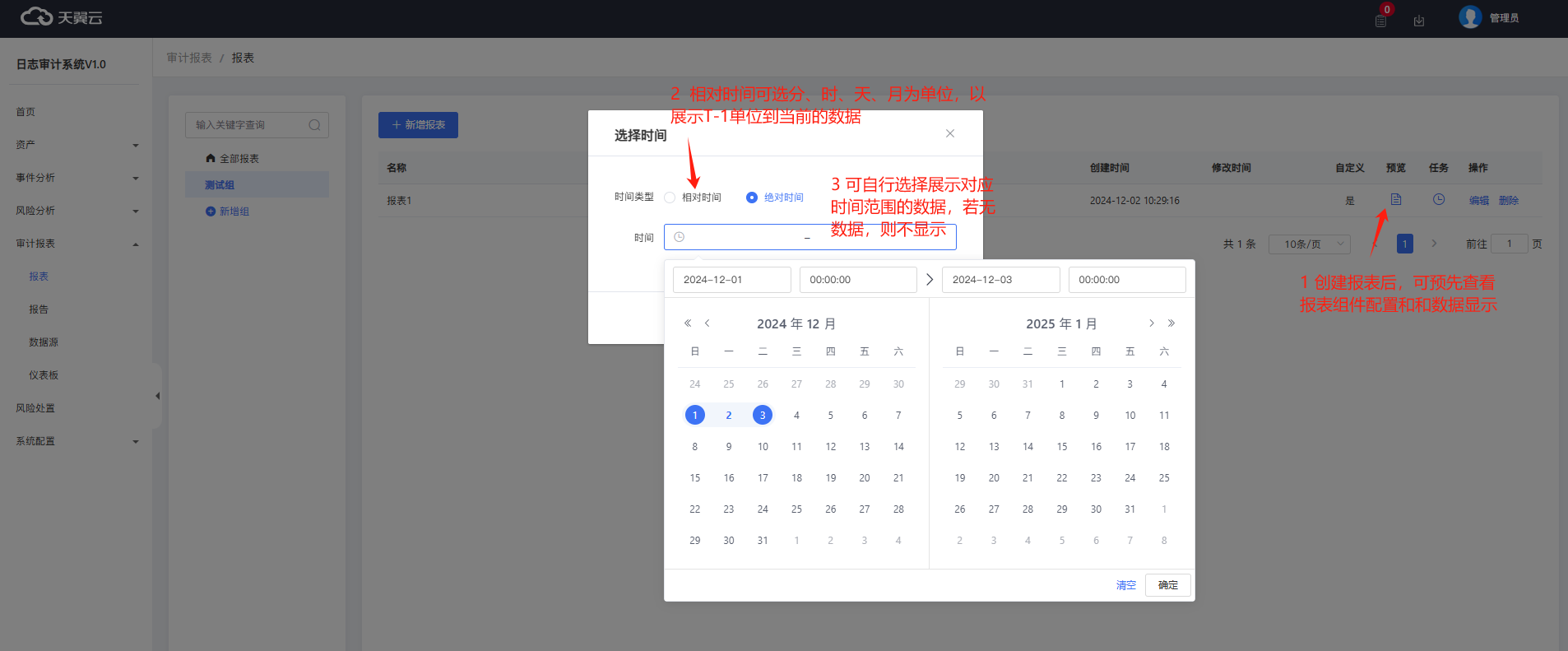
Task: Open the download icon in top bar
Action: tap(1419, 21)
